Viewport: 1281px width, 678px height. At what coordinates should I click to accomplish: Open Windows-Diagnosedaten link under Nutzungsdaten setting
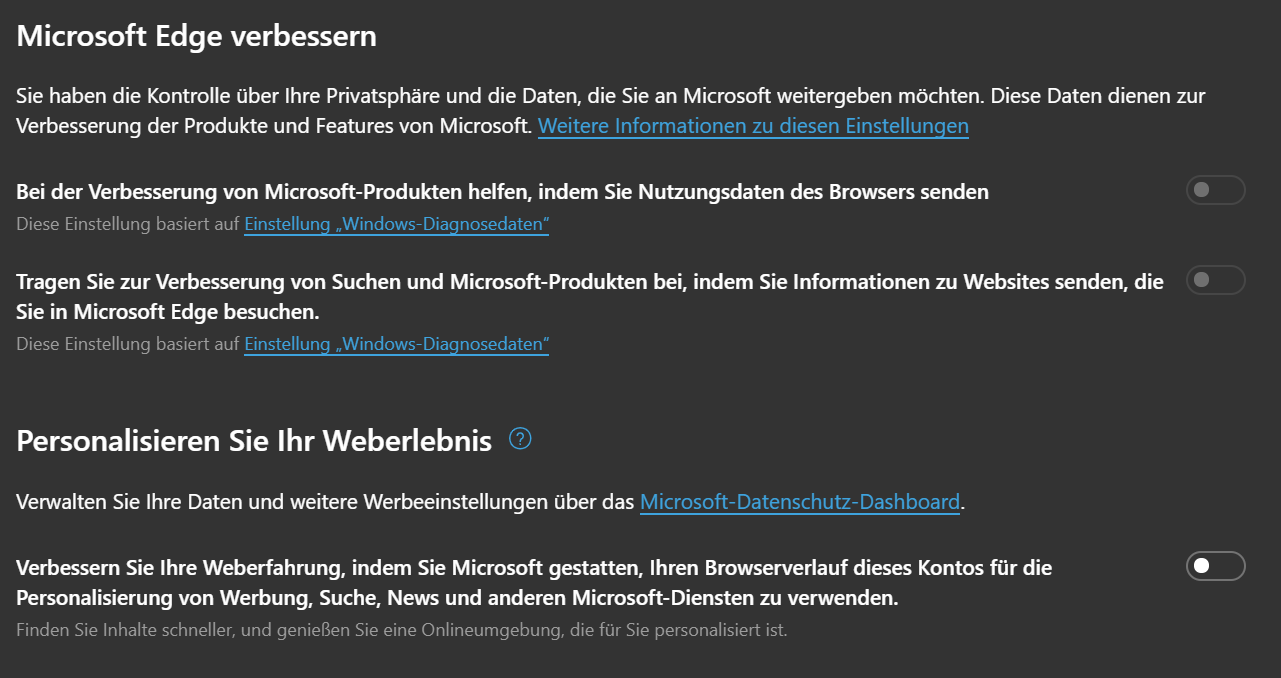click(x=397, y=224)
